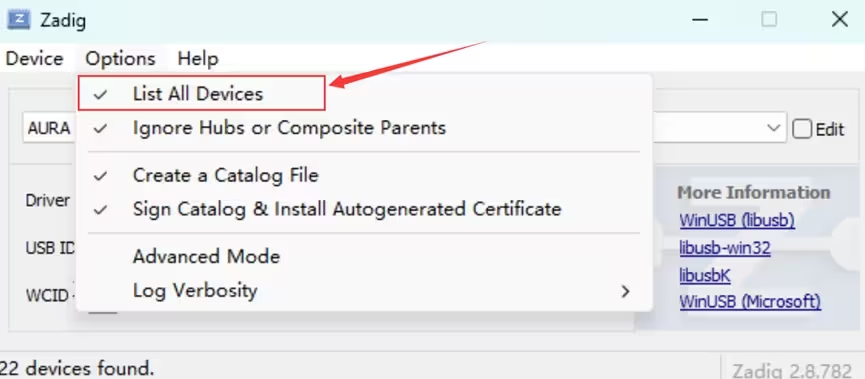Close the Options menu from the menu bar
Image resolution: width=865 pixels, height=379 pixels.
(120, 58)
